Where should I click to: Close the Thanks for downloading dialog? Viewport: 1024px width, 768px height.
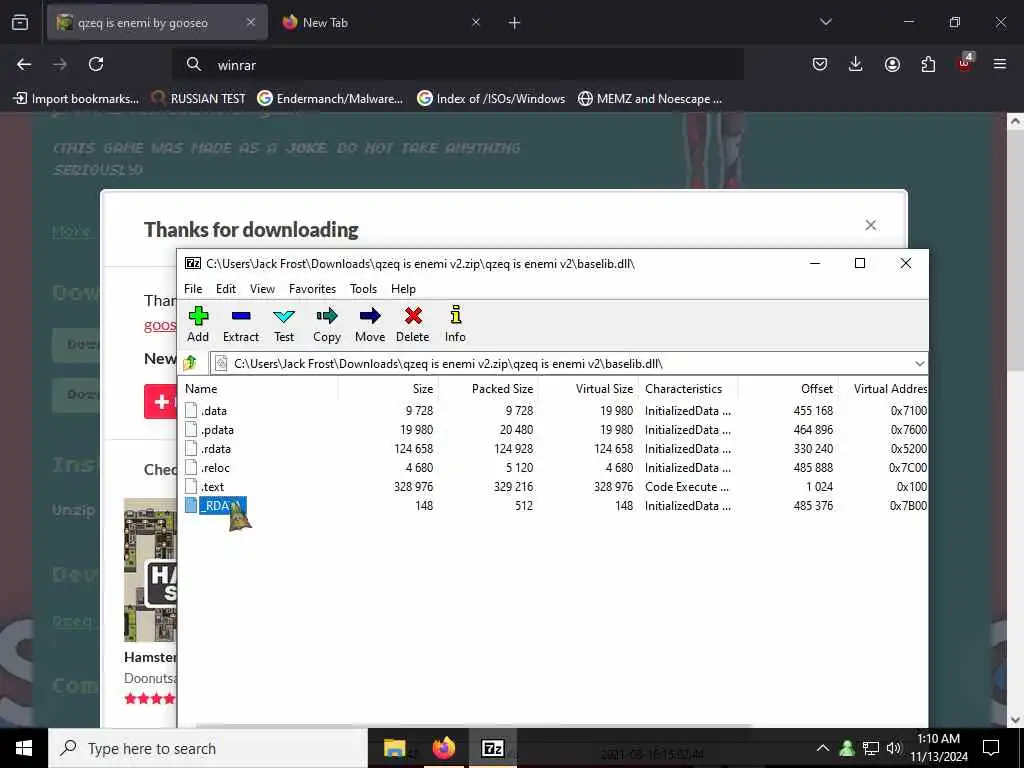pos(871,225)
